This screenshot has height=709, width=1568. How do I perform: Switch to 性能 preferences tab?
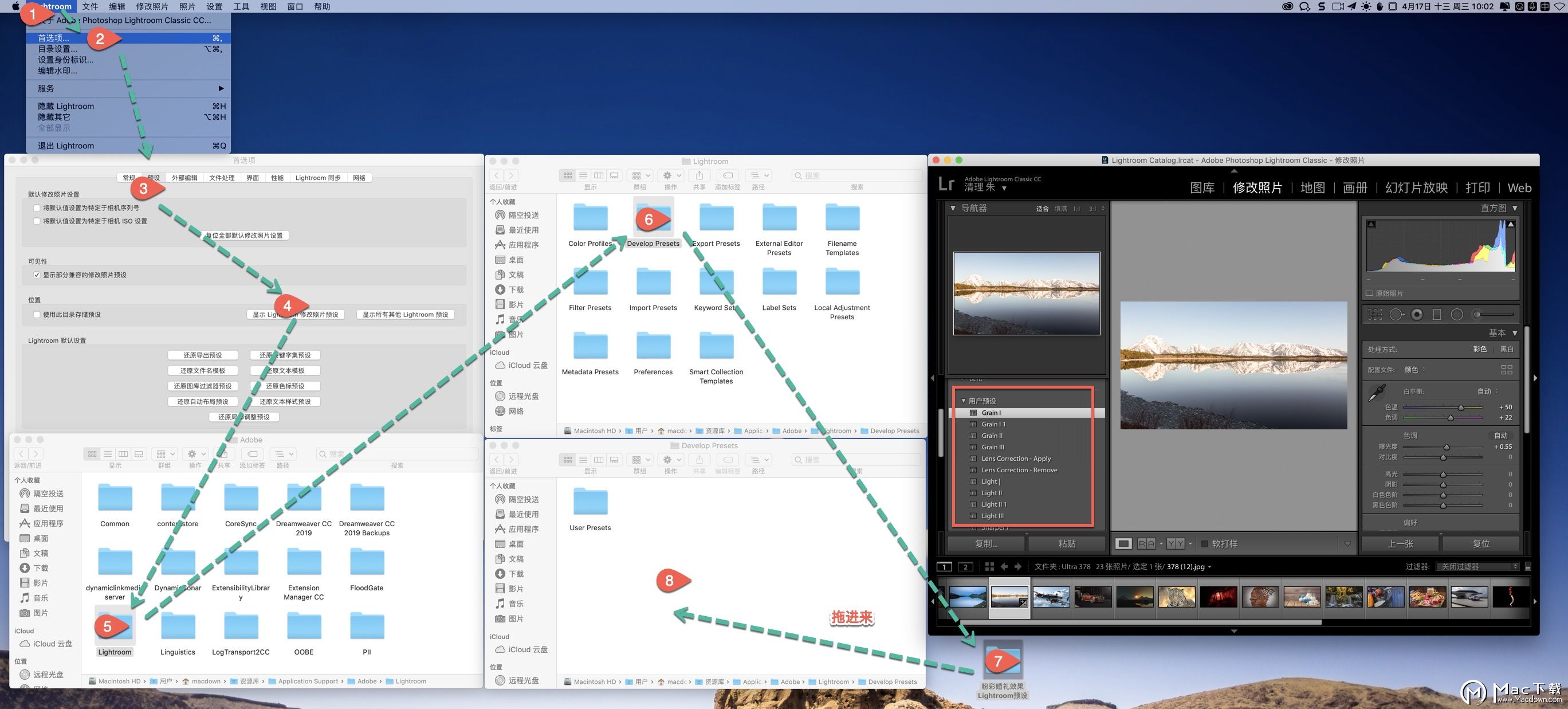277,178
